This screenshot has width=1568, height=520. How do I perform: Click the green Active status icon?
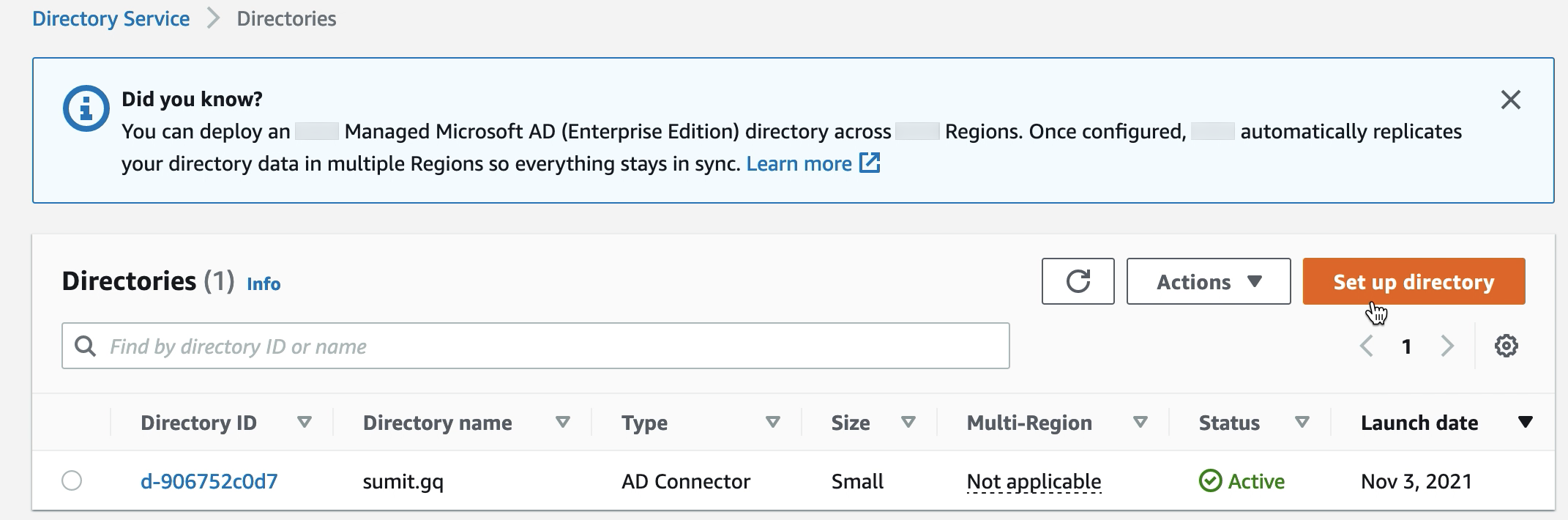(x=1210, y=481)
